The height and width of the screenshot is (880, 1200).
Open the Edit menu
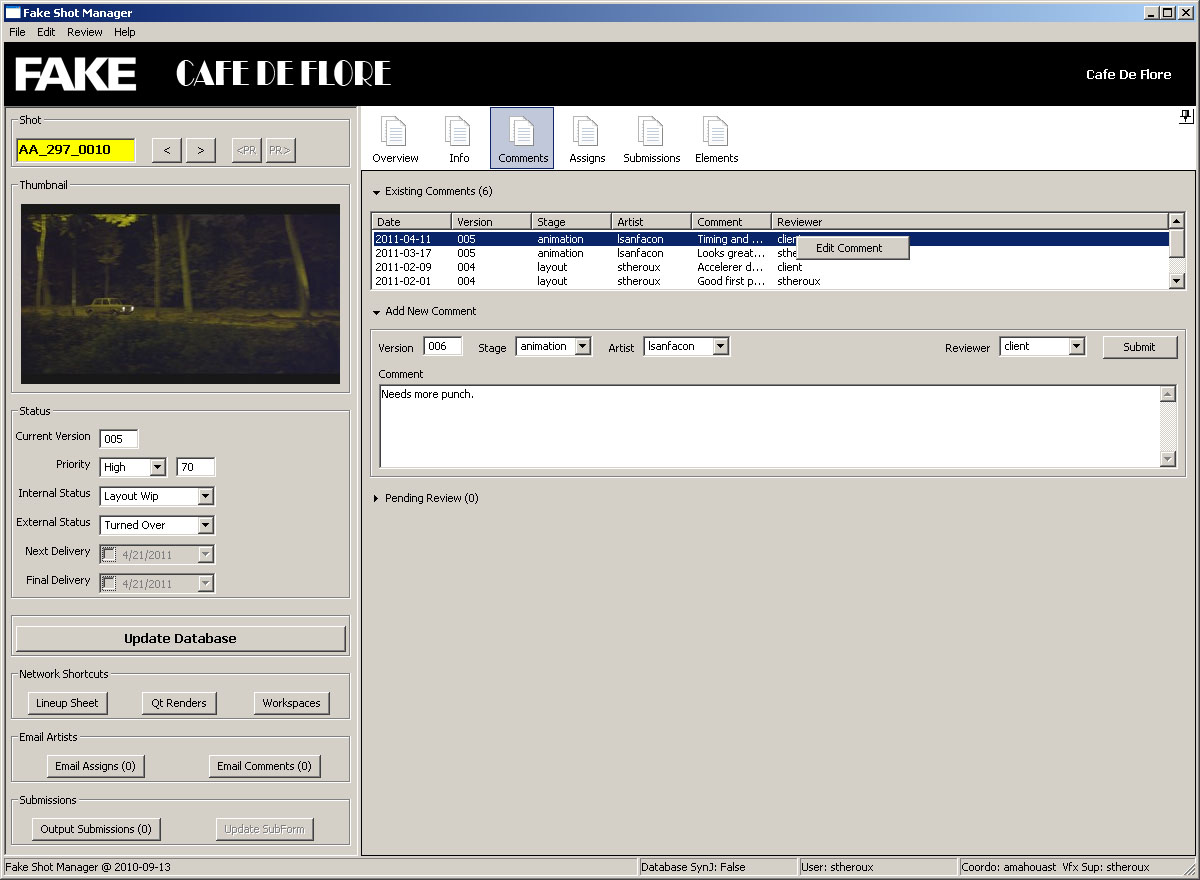(x=46, y=32)
